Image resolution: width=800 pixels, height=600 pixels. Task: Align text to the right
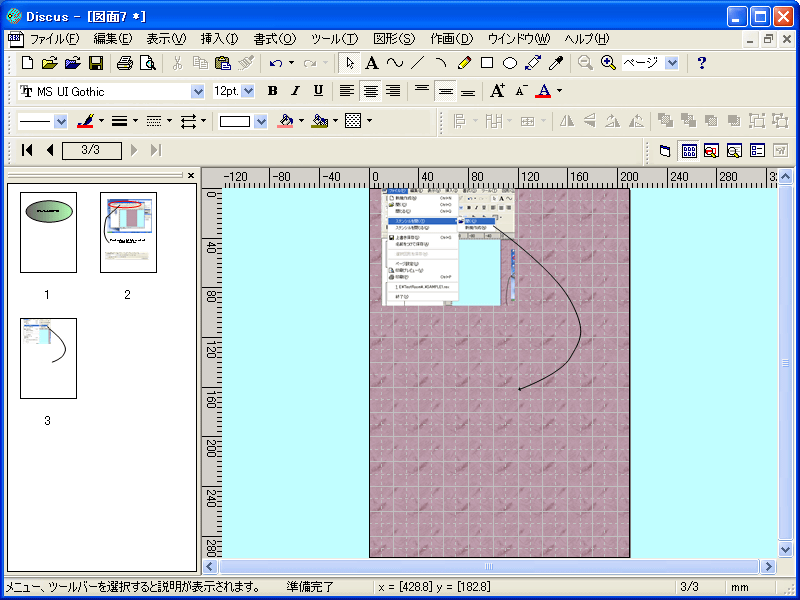tap(393, 91)
